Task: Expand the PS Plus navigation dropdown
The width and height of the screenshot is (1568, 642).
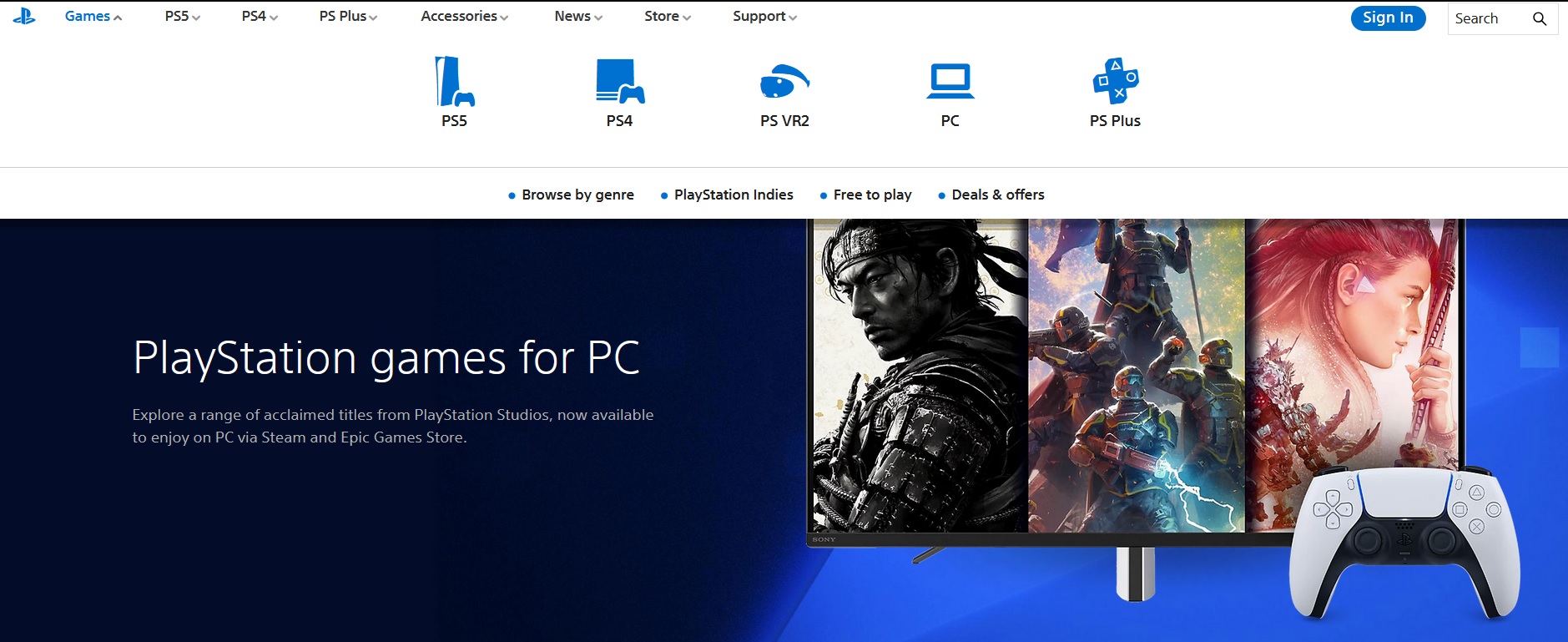Action: click(348, 17)
